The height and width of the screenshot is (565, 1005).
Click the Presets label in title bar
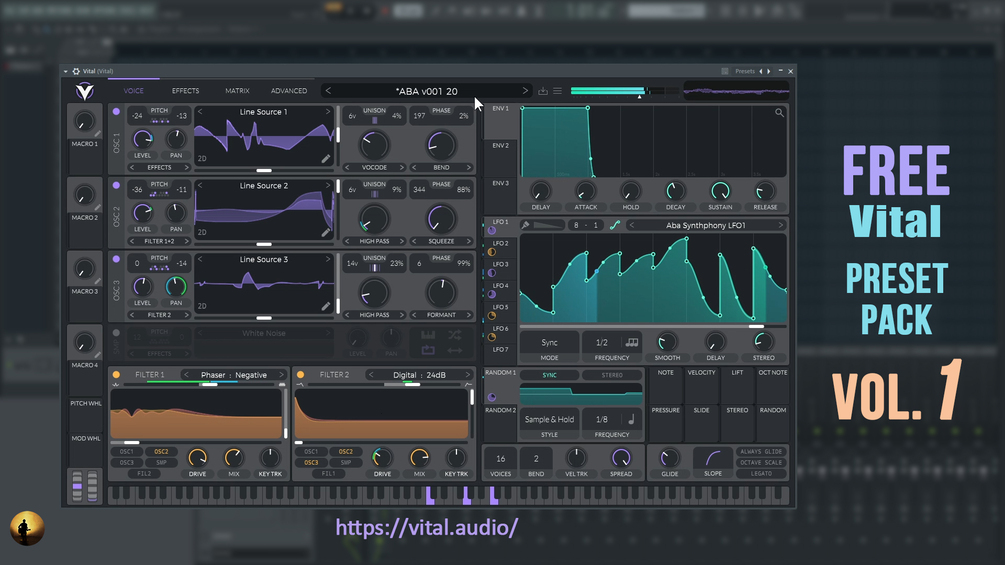click(745, 71)
